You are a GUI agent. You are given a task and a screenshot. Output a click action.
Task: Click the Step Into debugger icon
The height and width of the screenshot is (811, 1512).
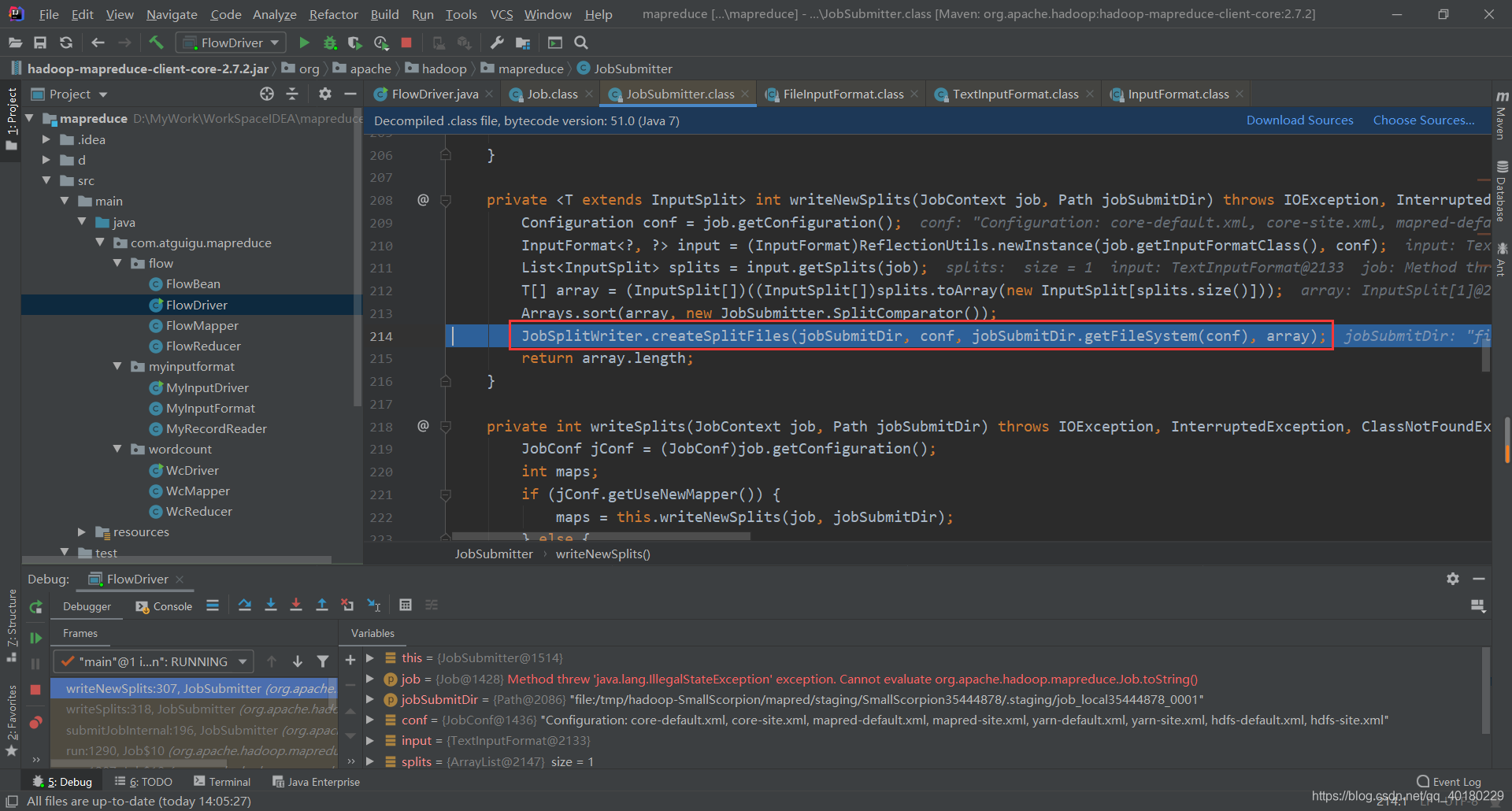click(270, 605)
